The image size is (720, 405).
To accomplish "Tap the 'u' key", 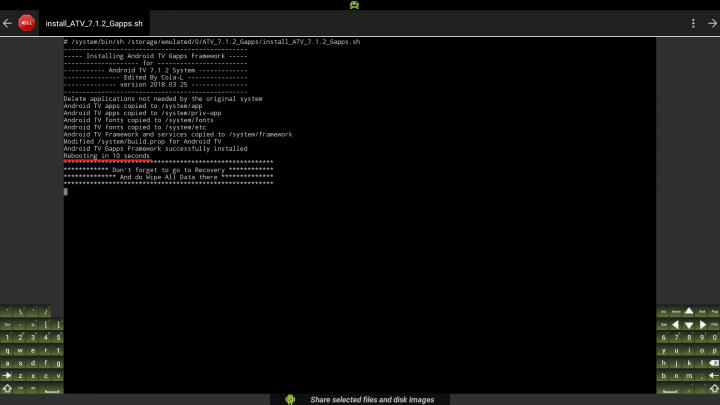I will 675,350.
